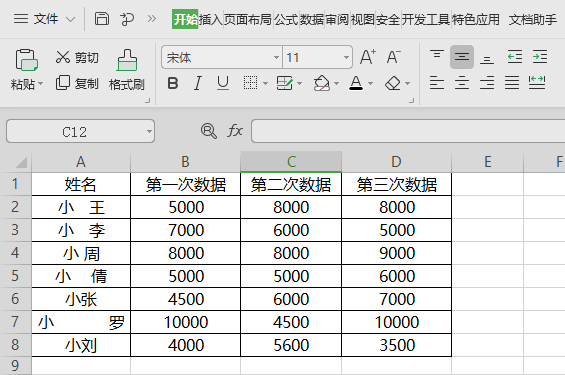Select cell containing 姓名
This screenshot has width=565, height=375.
81,184
